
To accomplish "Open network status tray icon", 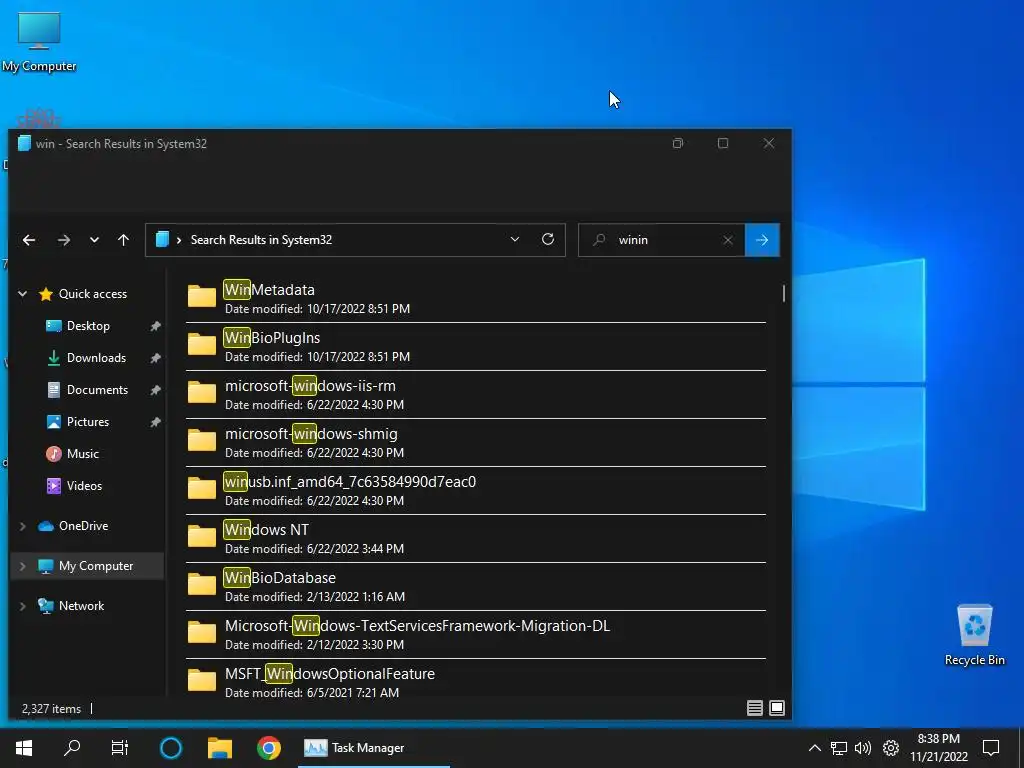I will pyautogui.click(x=839, y=748).
